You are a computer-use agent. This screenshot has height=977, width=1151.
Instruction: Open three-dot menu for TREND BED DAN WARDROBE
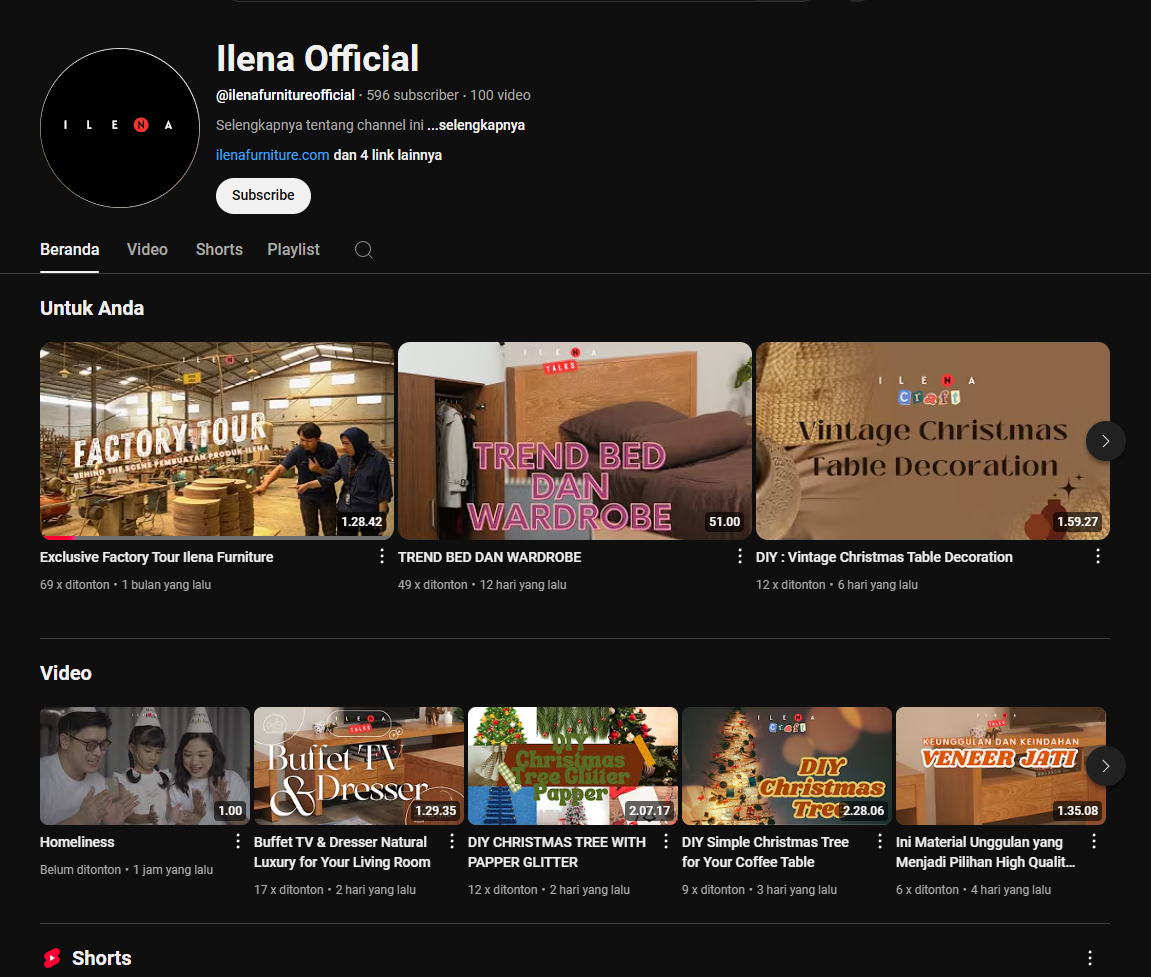point(740,557)
